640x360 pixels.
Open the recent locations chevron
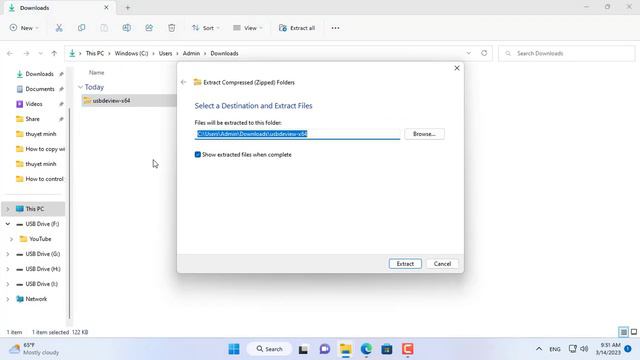coord(40,53)
